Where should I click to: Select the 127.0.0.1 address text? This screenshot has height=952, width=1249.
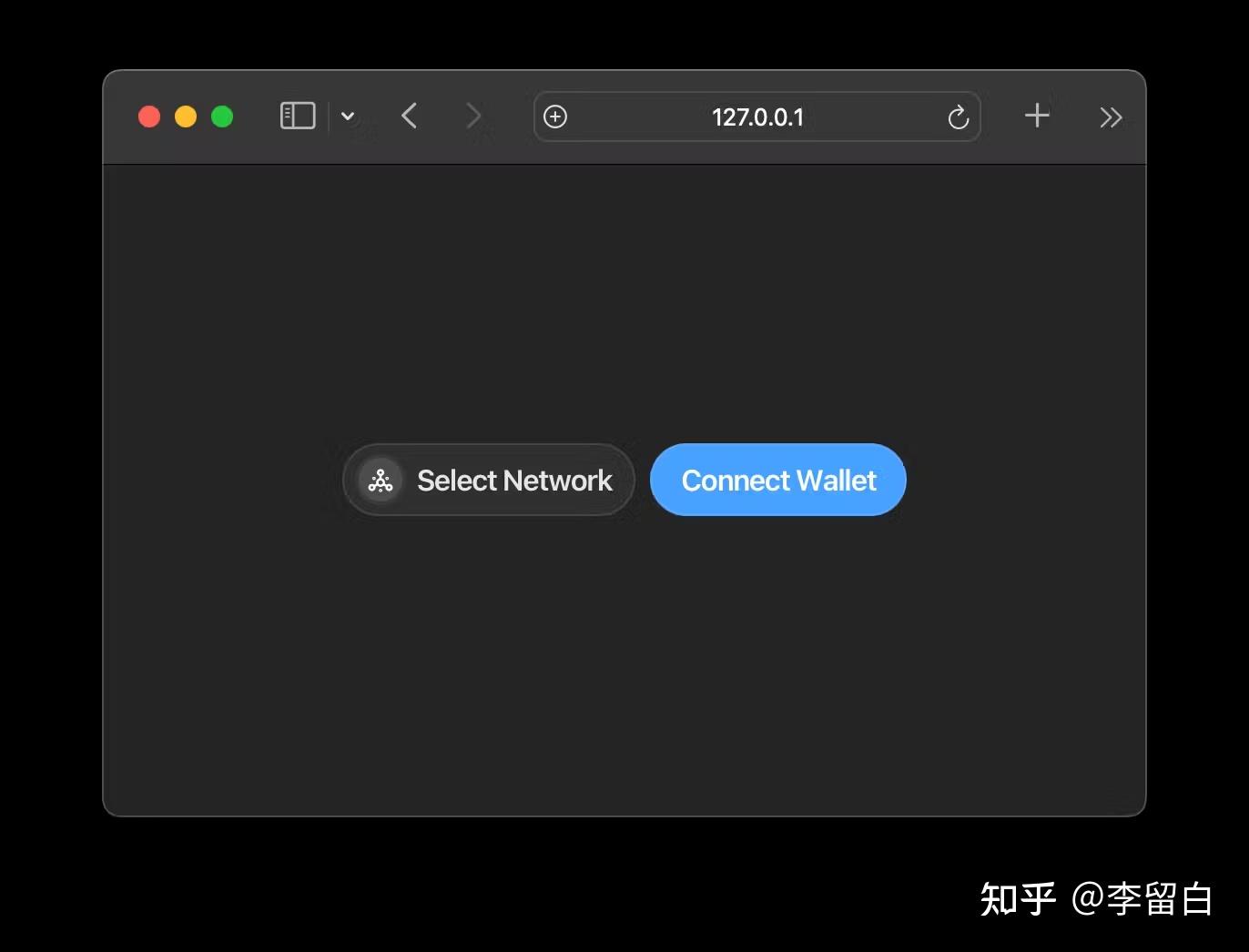click(x=757, y=116)
